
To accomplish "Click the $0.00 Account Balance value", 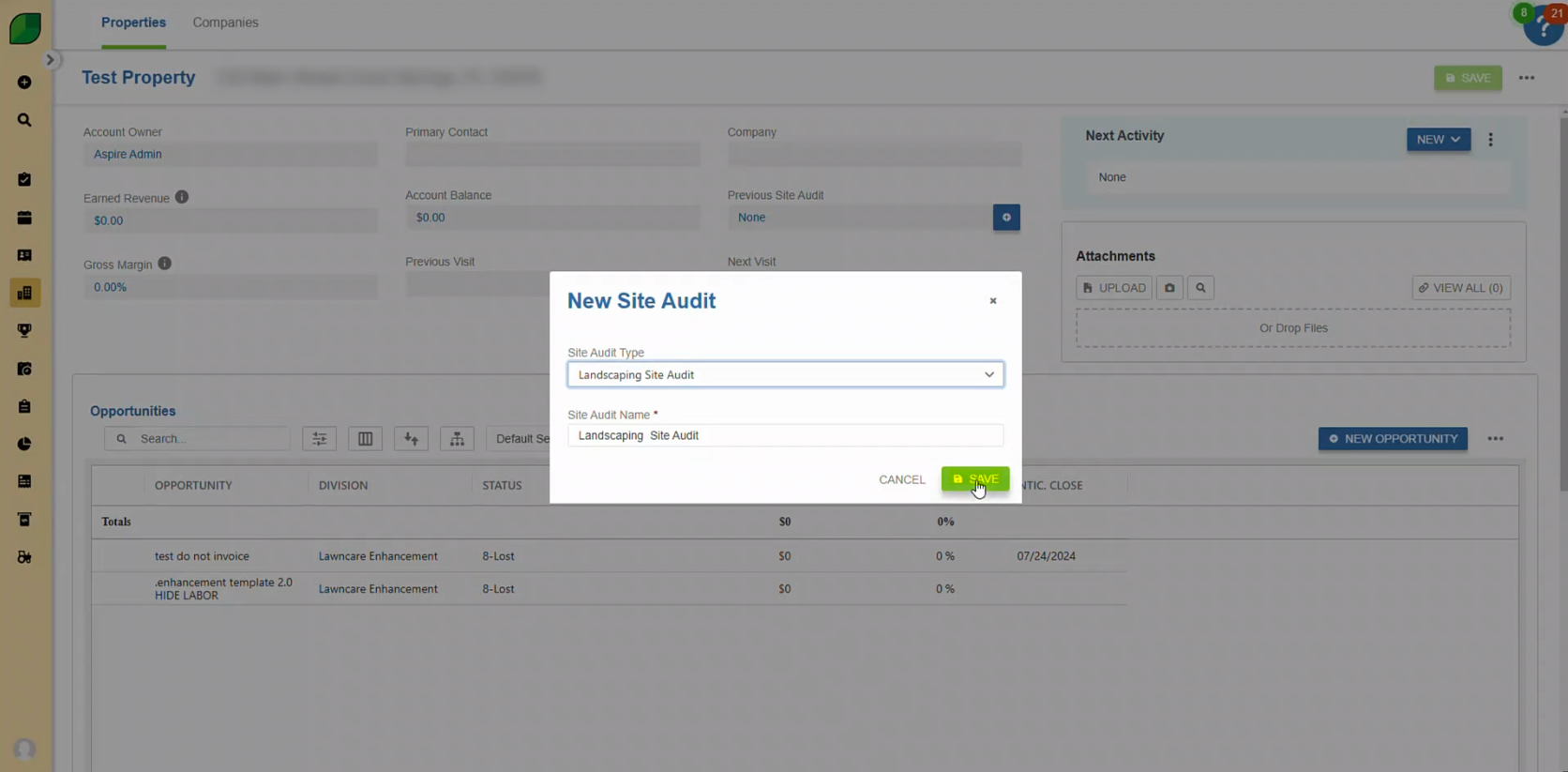I will pos(430,218).
